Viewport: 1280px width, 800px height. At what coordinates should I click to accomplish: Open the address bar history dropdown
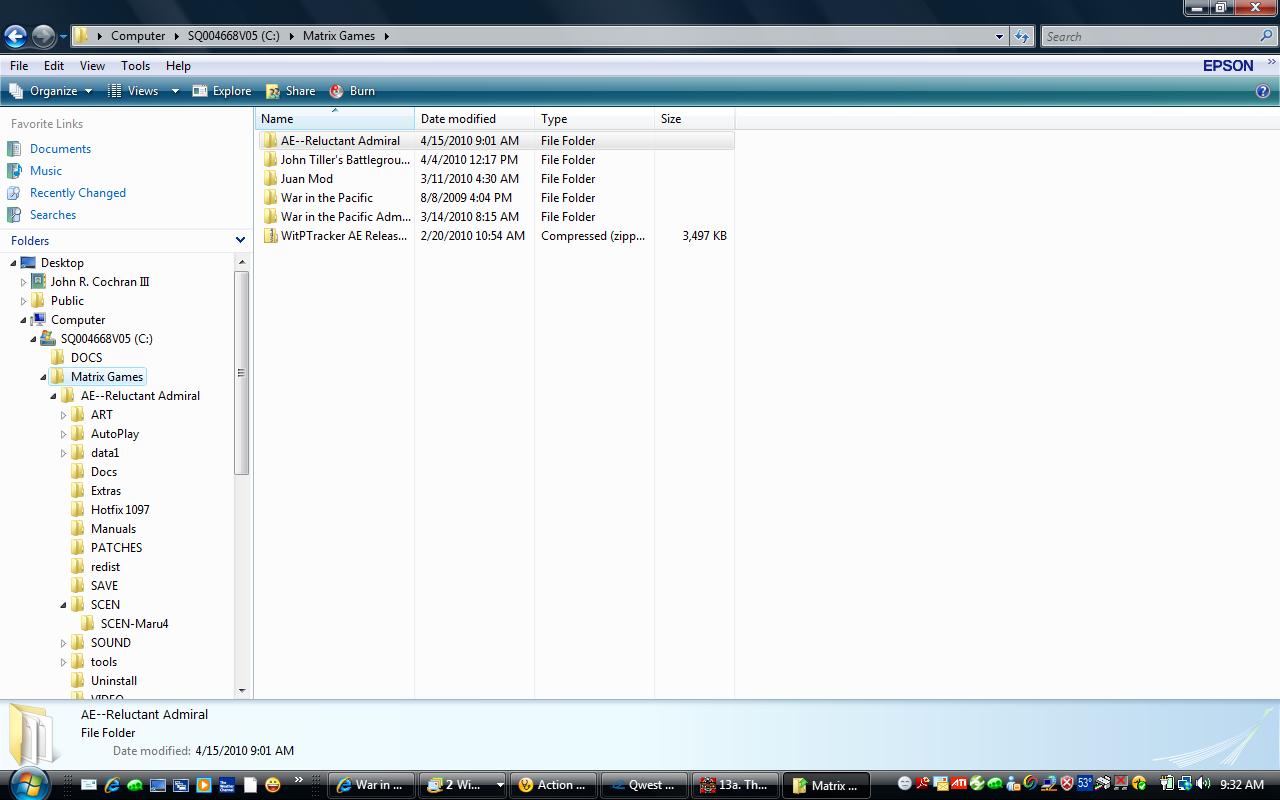pyautogui.click(x=999, y=36)
